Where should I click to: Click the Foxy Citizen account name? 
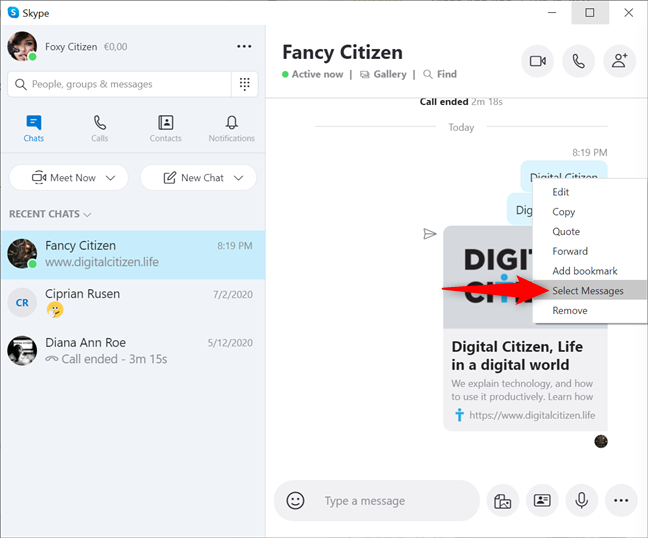tap(71, 47)
